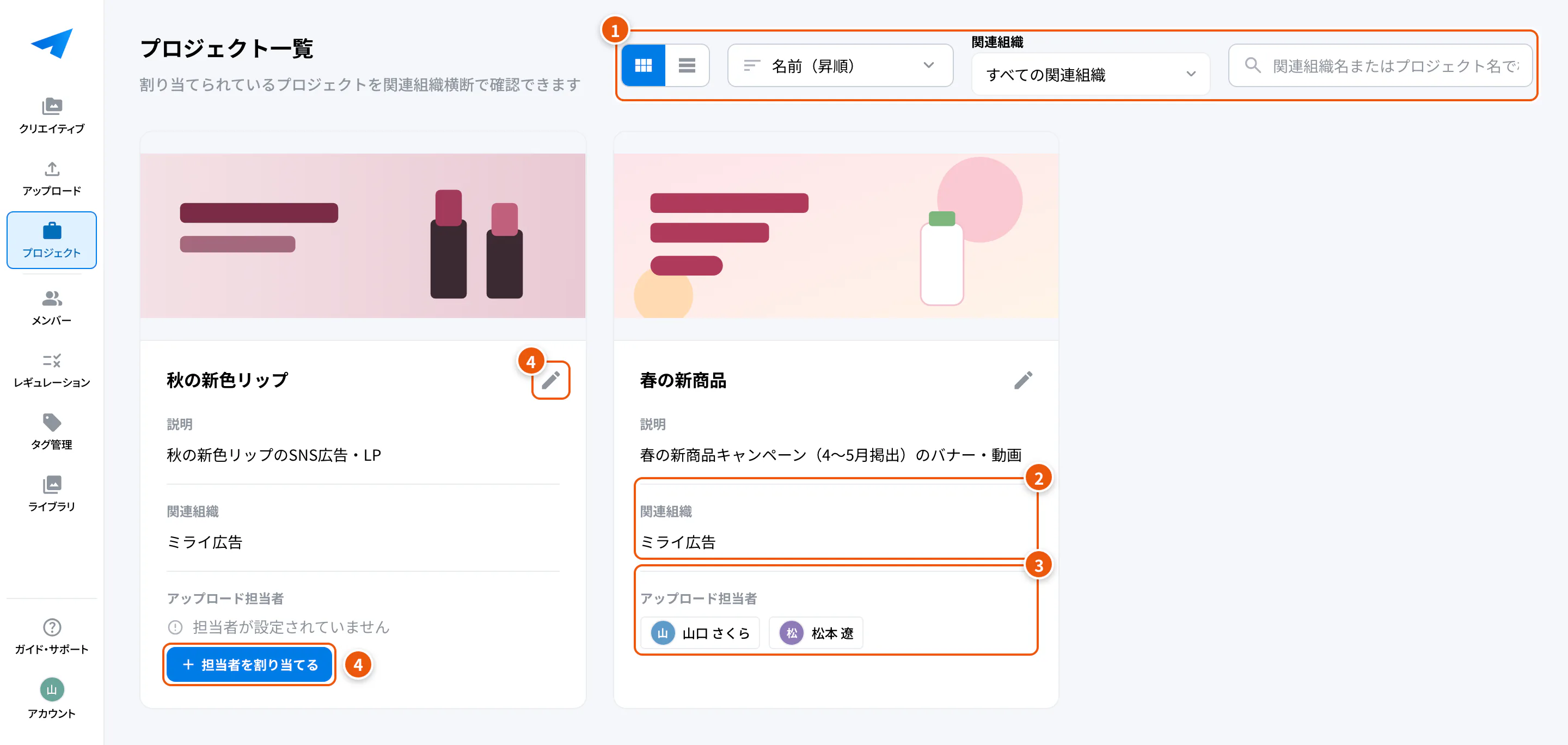This screenshot has height=745, width=1568.
Task: Open the クリエイティブ sidebar section
Action: 52,115
